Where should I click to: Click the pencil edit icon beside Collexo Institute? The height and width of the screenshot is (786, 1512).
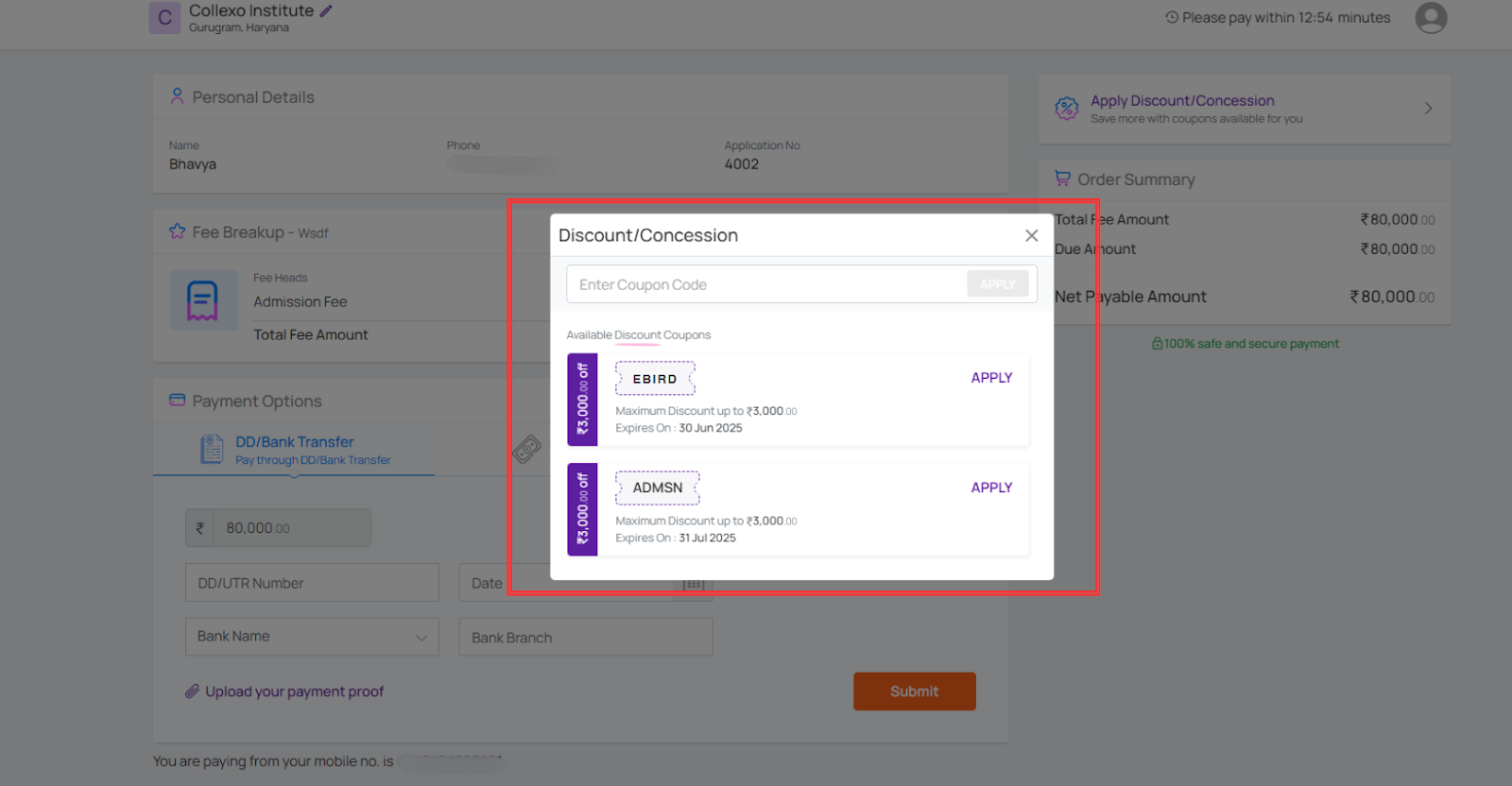[326, 11]
